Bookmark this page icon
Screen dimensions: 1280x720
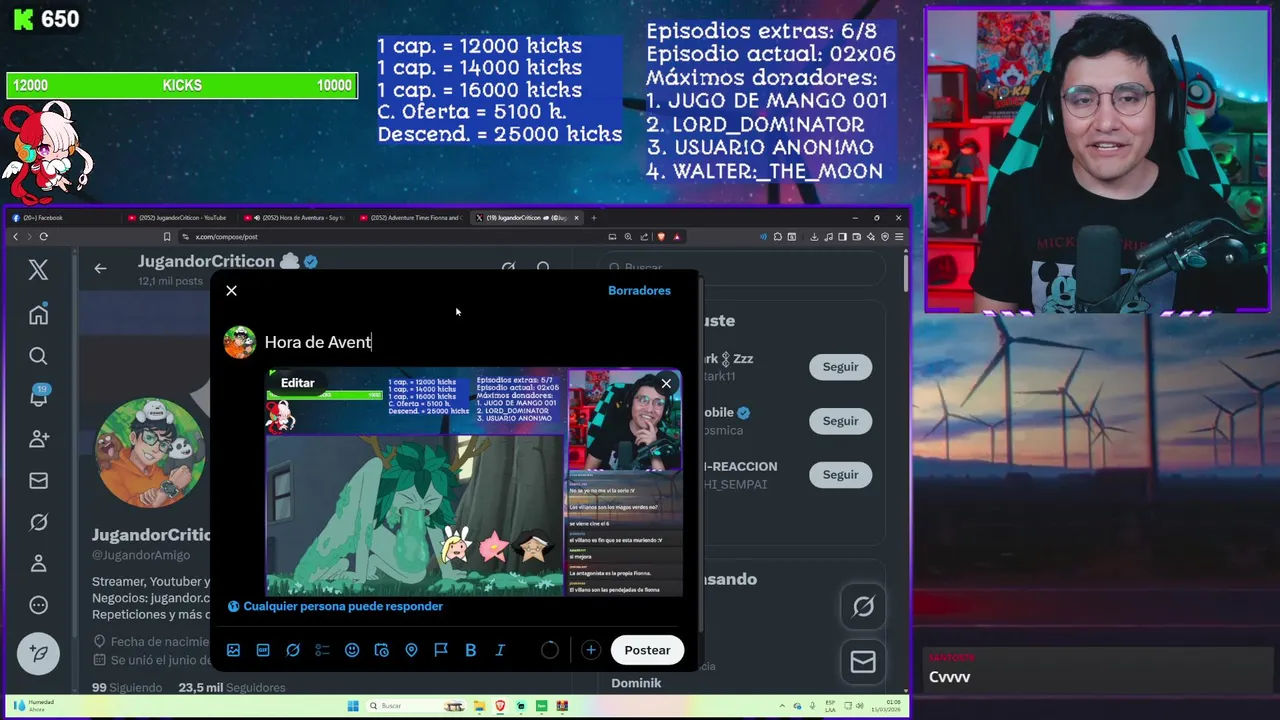tap(167, 237)
